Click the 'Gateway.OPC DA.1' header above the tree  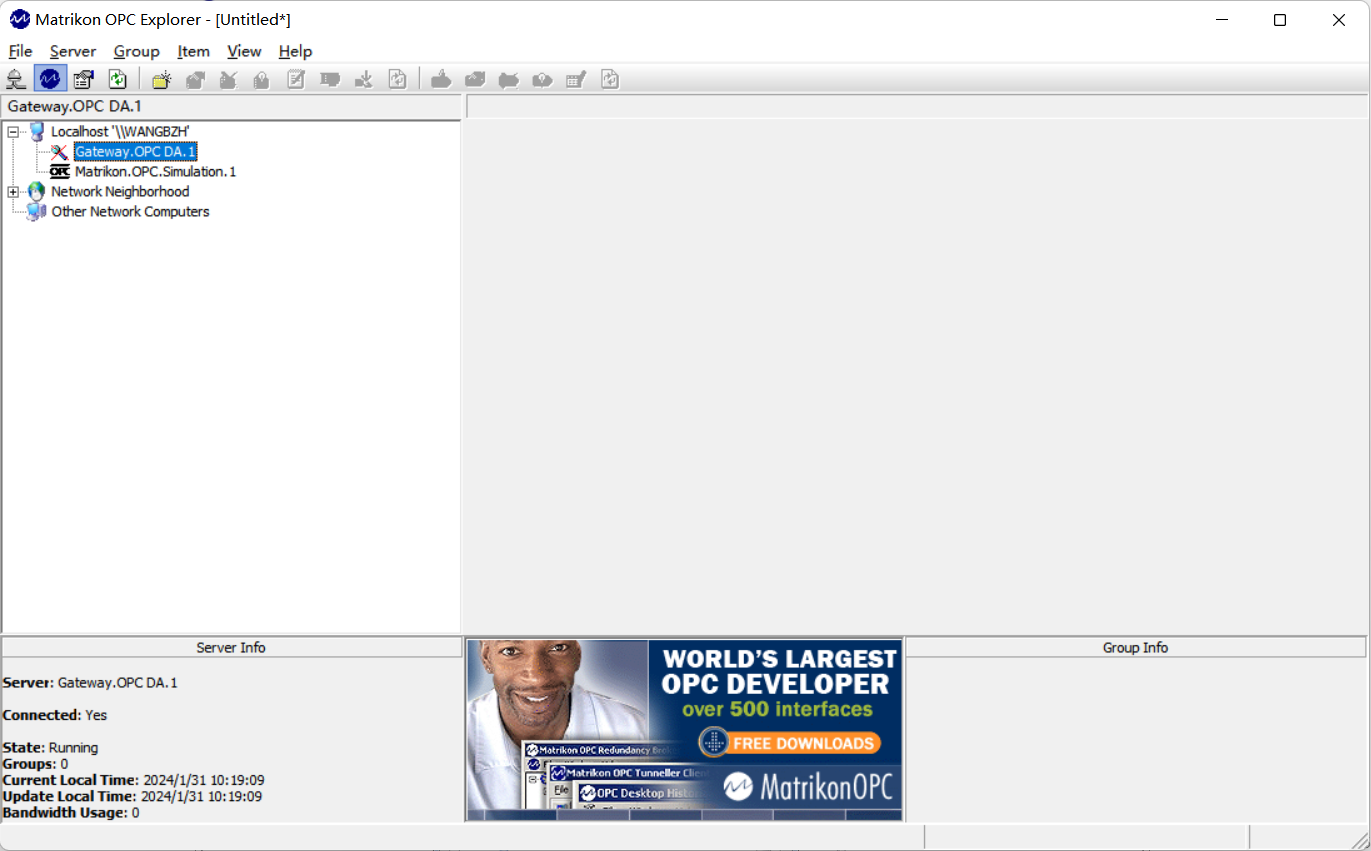[232, 106]
